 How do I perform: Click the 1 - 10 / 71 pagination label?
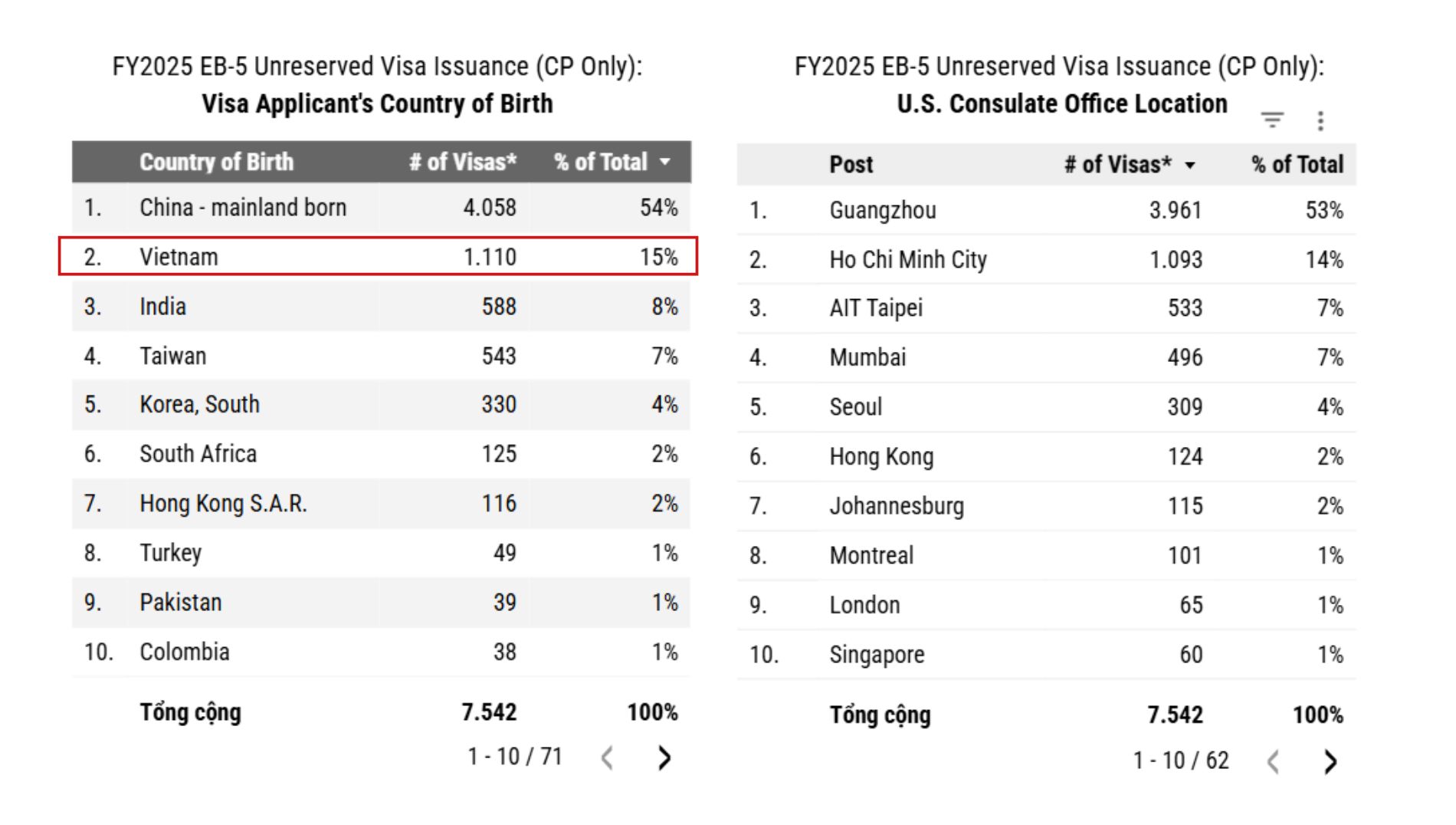click(515, 757)
